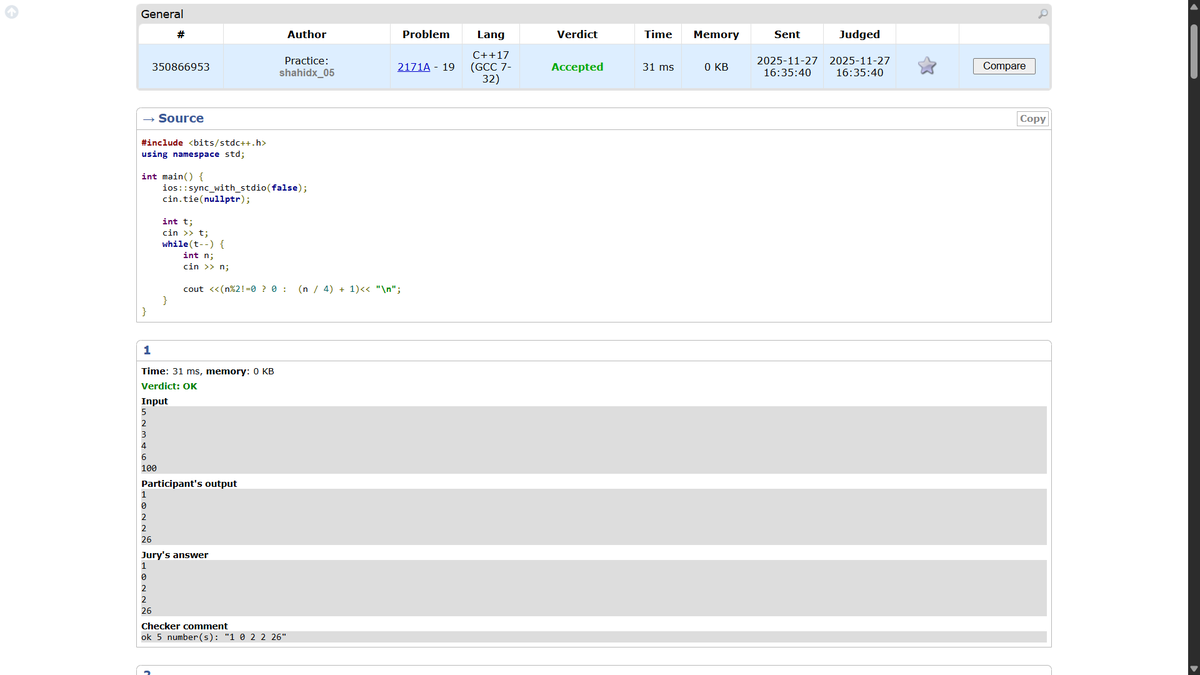
Task: Click the Accepted verdict text
Action: (x=577, y=67)
